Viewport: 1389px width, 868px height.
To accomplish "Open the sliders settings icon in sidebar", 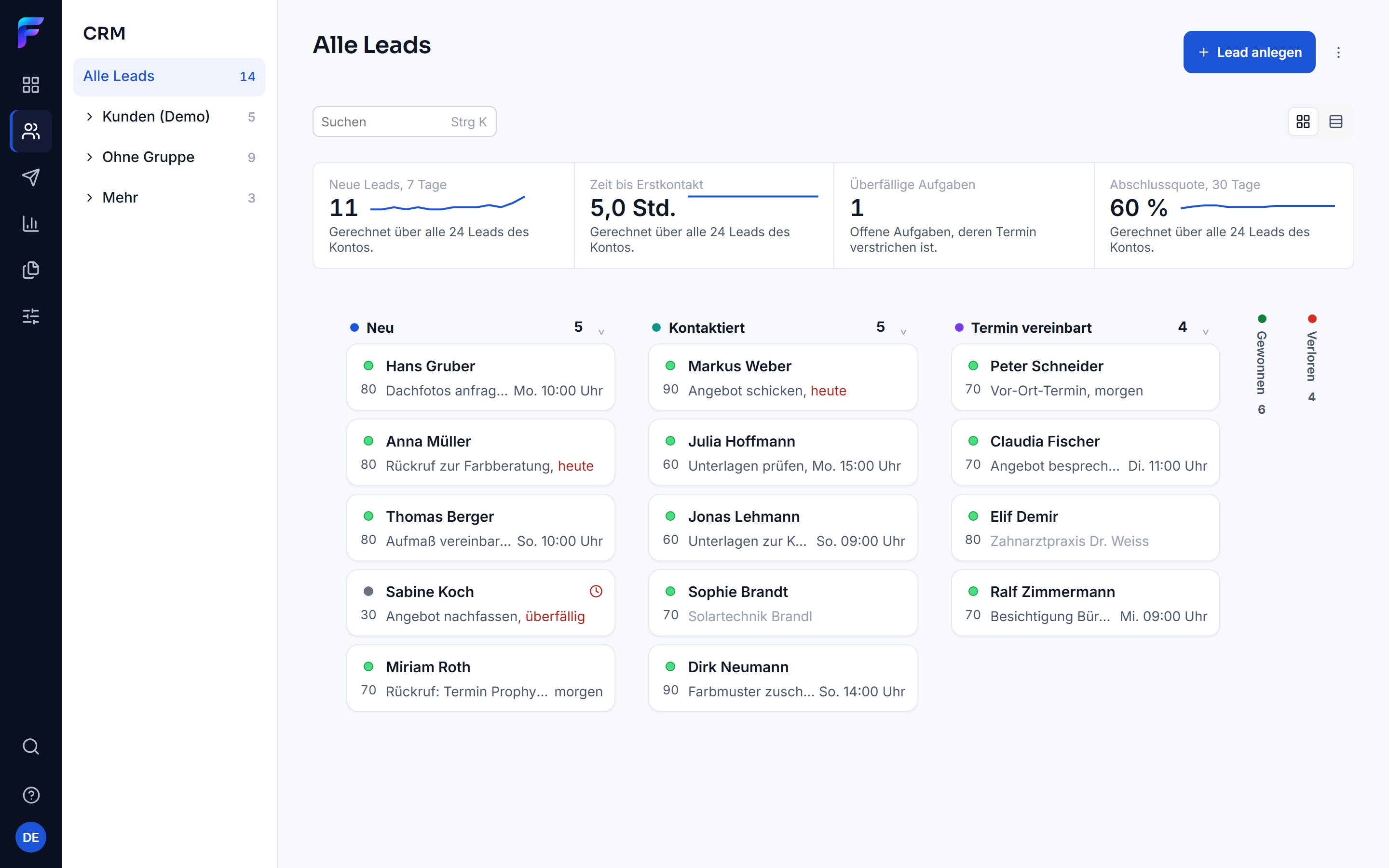I will tap(30, 316).
